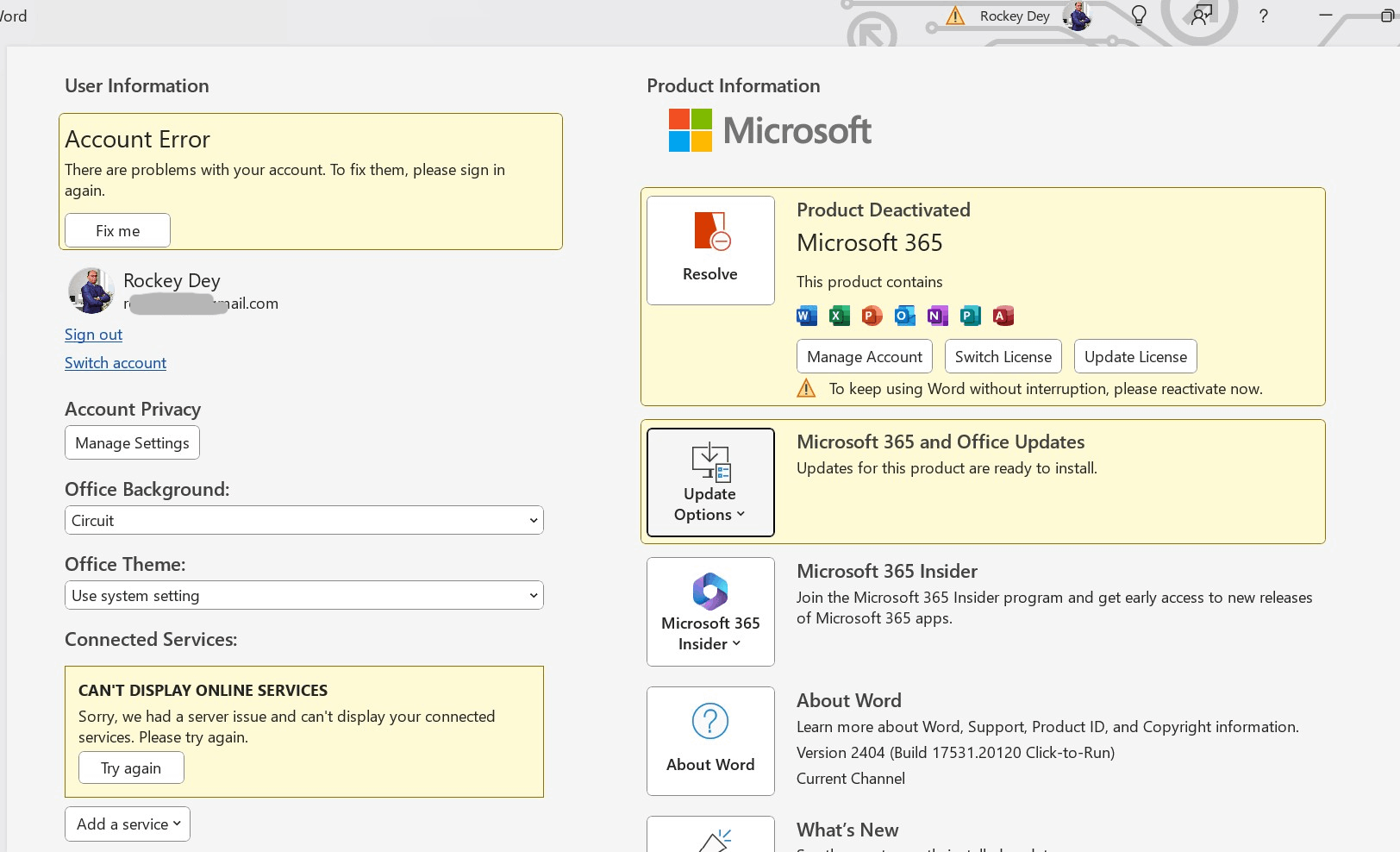Click the Microsoft four-square logo
1400x852 pixels.
pos(691,130)
